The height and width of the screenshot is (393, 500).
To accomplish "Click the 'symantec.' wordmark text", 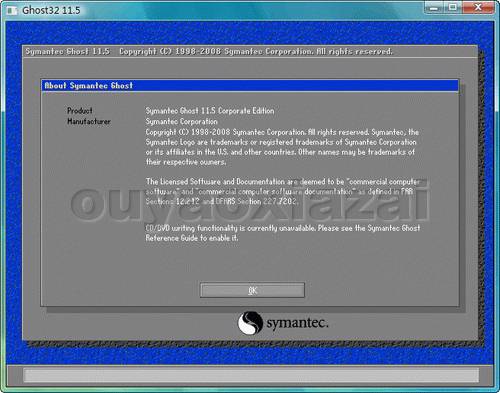I will click(x=297, y=323).
